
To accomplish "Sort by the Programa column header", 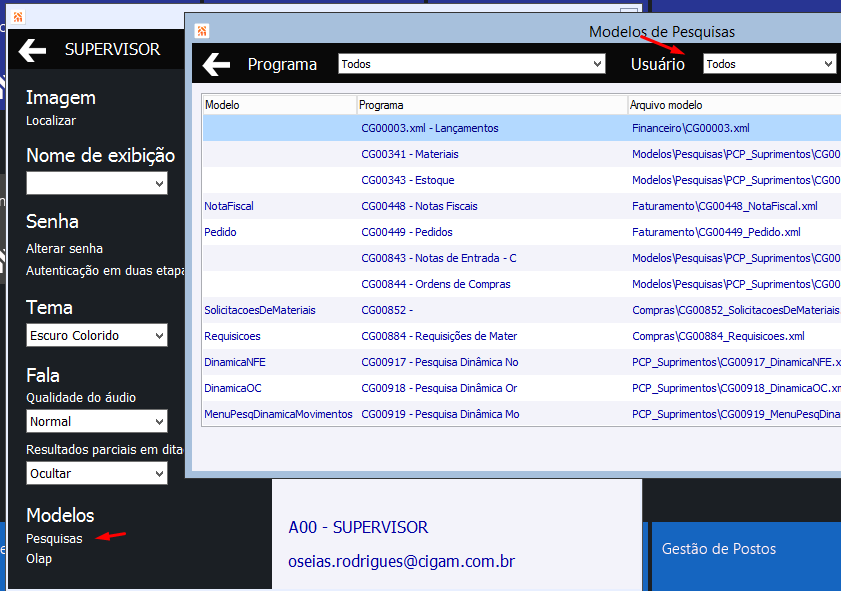I will tap(492, 105).
